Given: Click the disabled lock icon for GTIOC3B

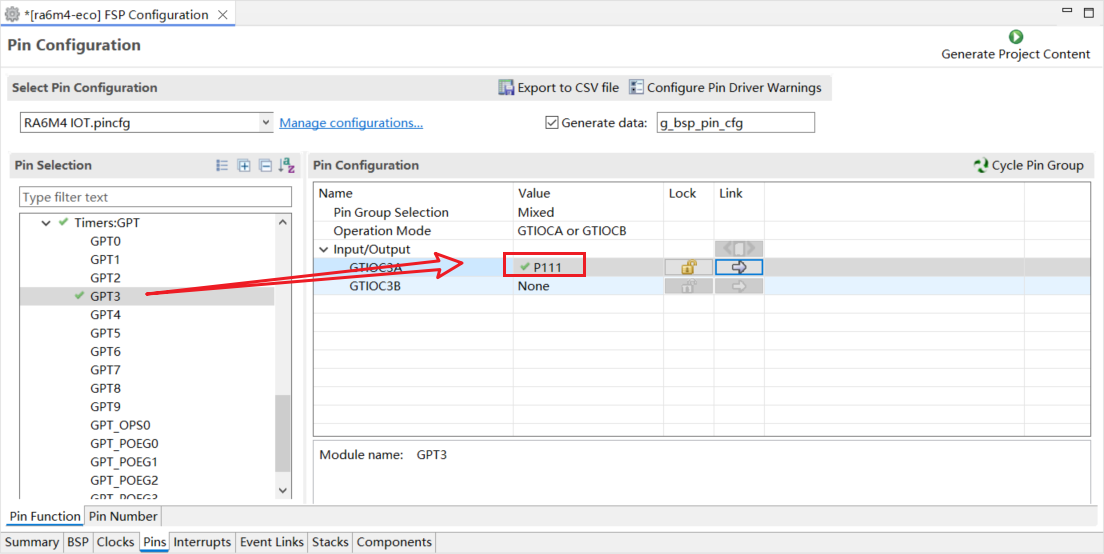Looking at the screenshot, I should tap(689, 286).
